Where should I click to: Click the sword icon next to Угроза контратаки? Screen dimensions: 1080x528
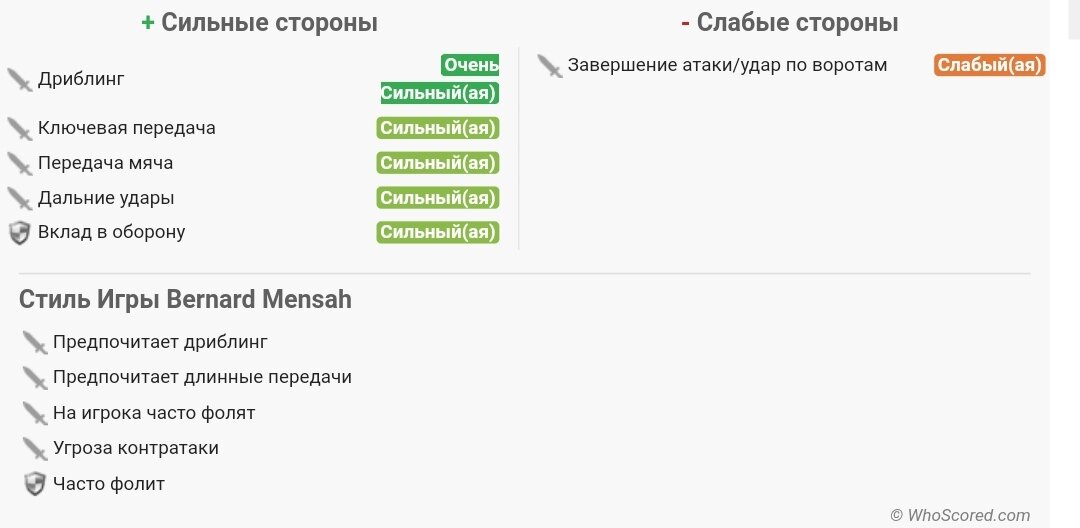click(x=34, y=449)
